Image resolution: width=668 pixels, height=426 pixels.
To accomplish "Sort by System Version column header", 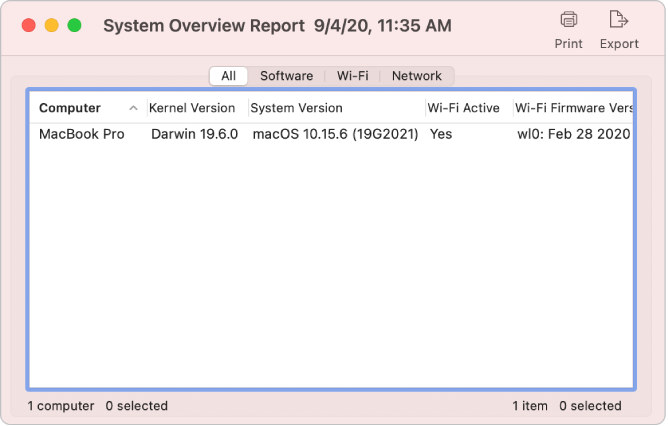I will click(x=297, y=108).
